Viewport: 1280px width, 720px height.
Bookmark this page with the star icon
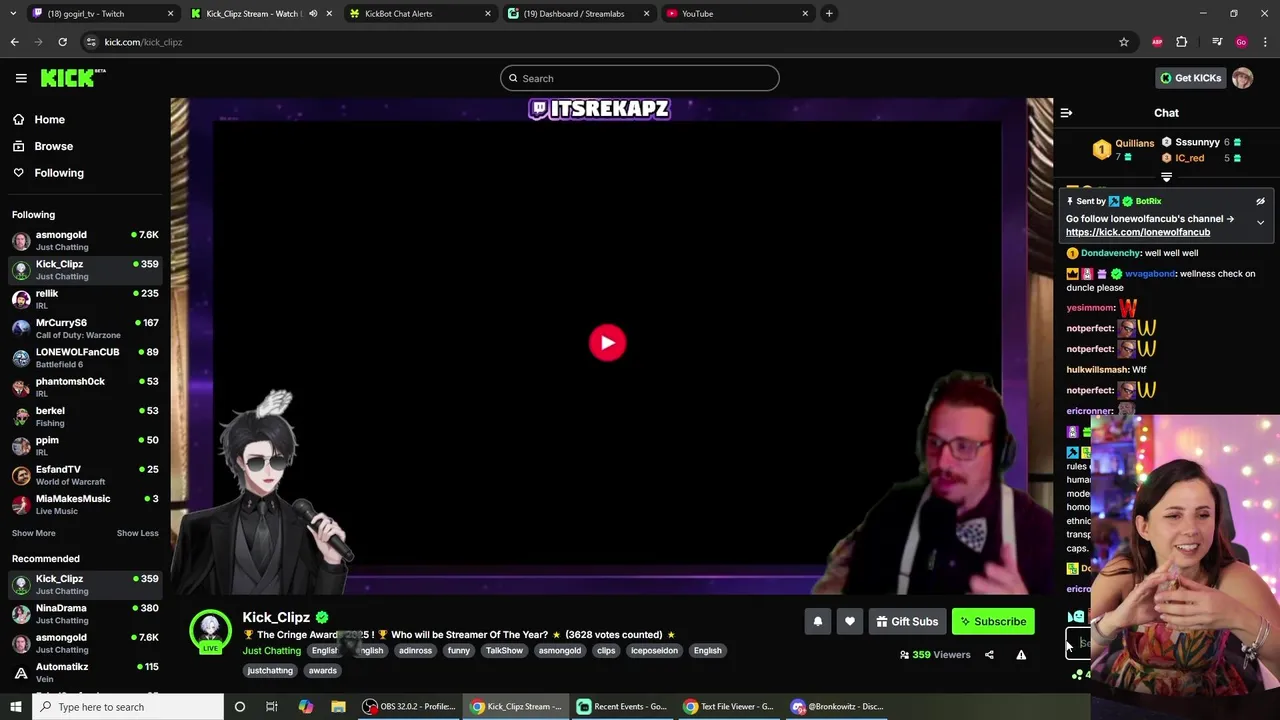pyautogui.click(x=1124, y=42)
